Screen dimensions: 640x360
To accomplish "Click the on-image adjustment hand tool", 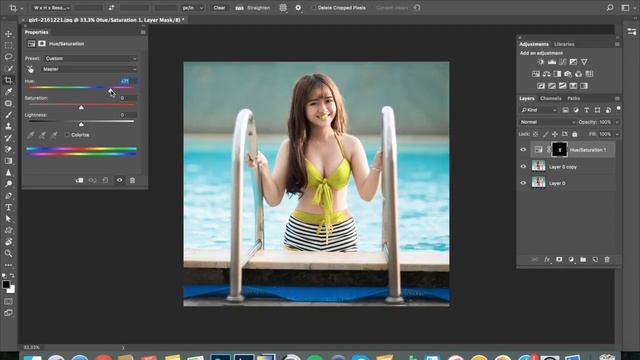I will click(30, 69).
